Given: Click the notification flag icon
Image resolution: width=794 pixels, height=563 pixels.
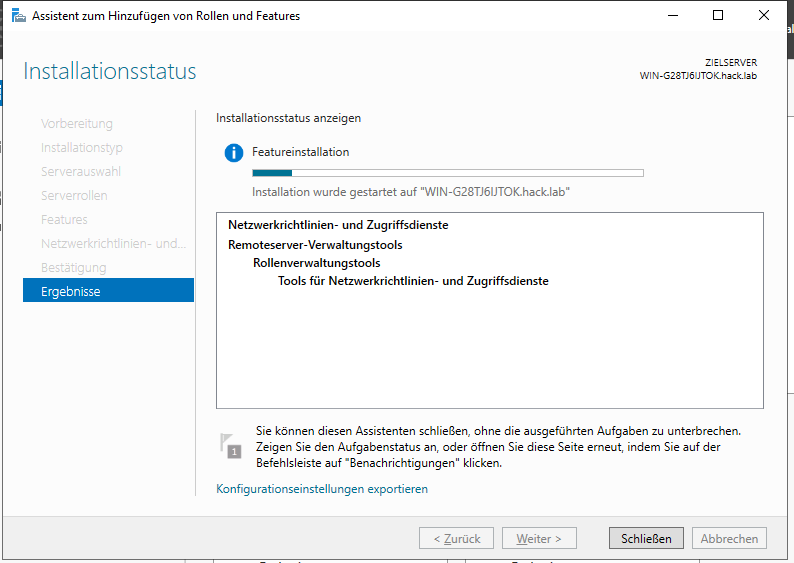Looking at the screenshot, I should pyautogui.click(x=230, y=446).
